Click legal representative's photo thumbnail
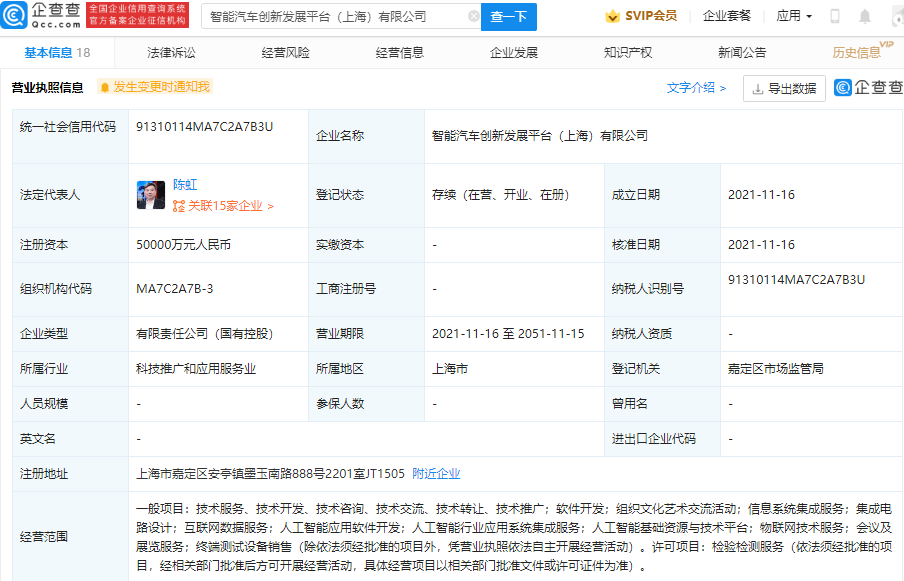 (150, 192)
